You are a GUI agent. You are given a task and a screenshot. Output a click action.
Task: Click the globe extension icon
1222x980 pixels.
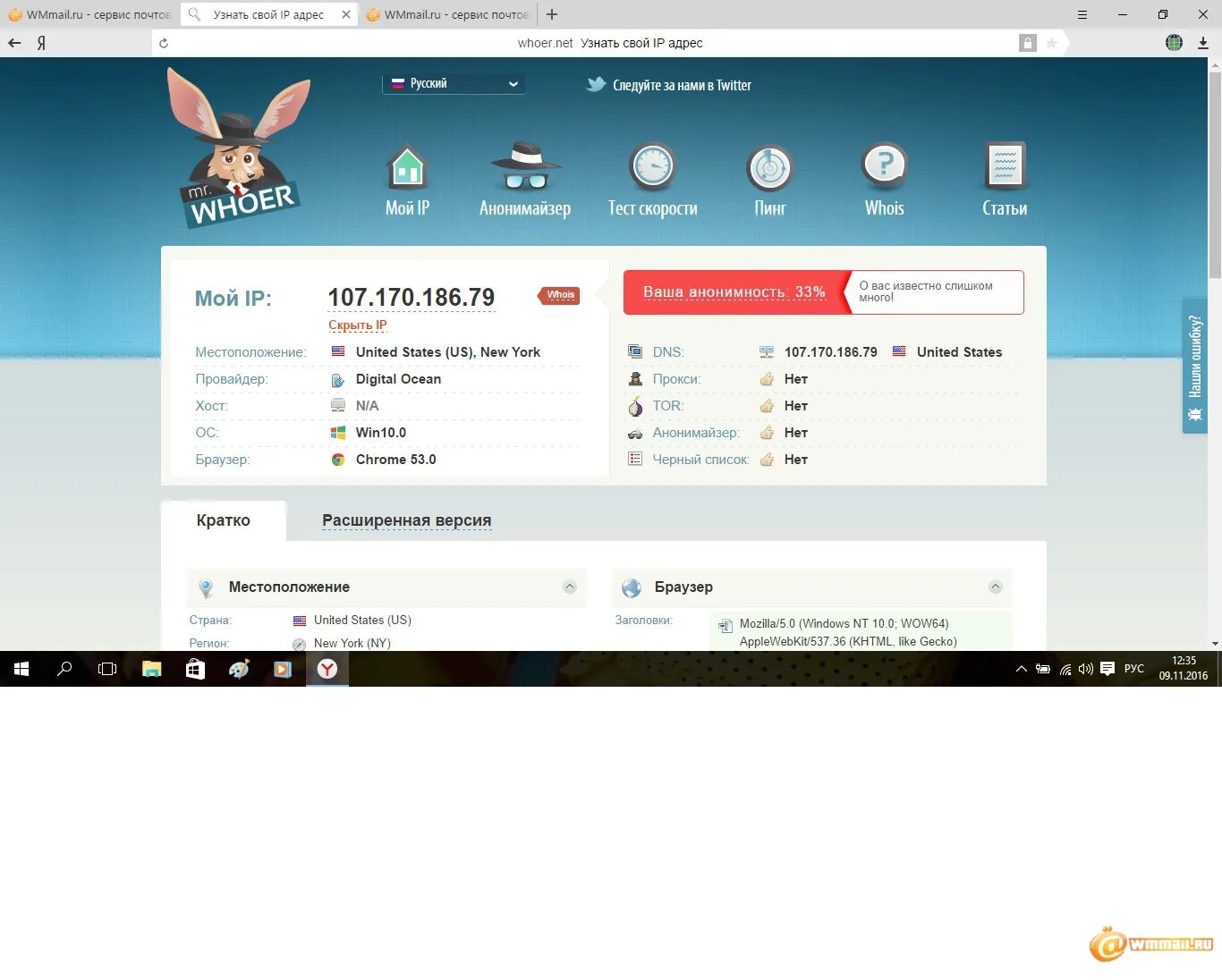[1175, 43]
